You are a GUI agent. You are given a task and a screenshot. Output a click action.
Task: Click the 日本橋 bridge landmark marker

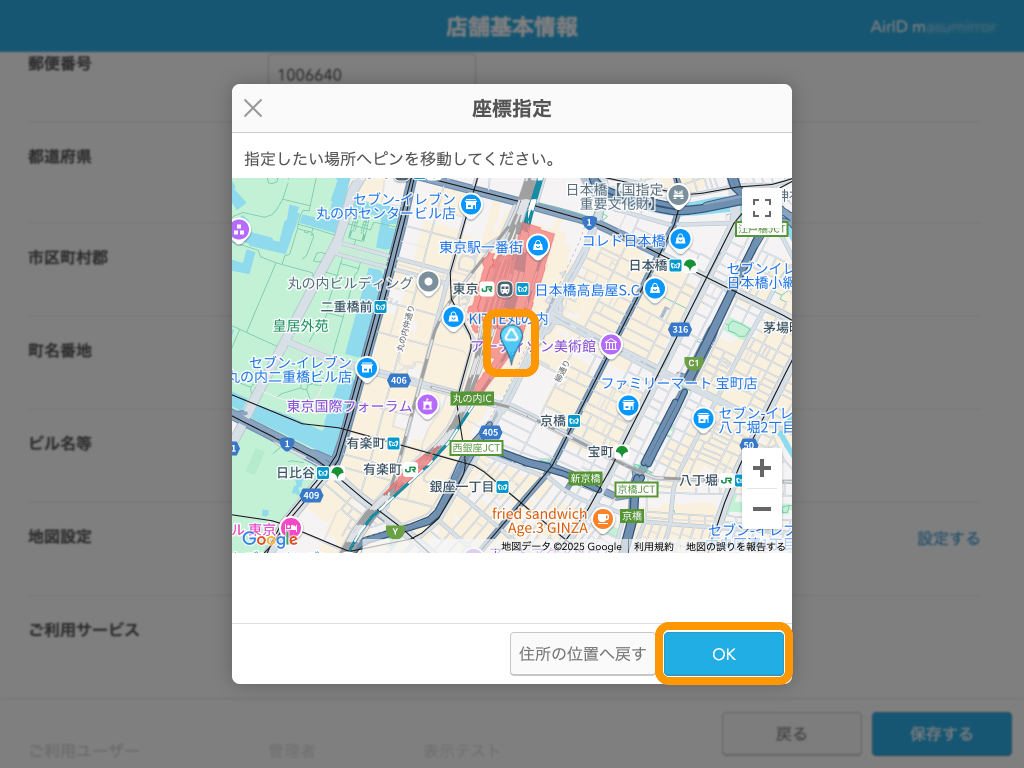point(679,195)
